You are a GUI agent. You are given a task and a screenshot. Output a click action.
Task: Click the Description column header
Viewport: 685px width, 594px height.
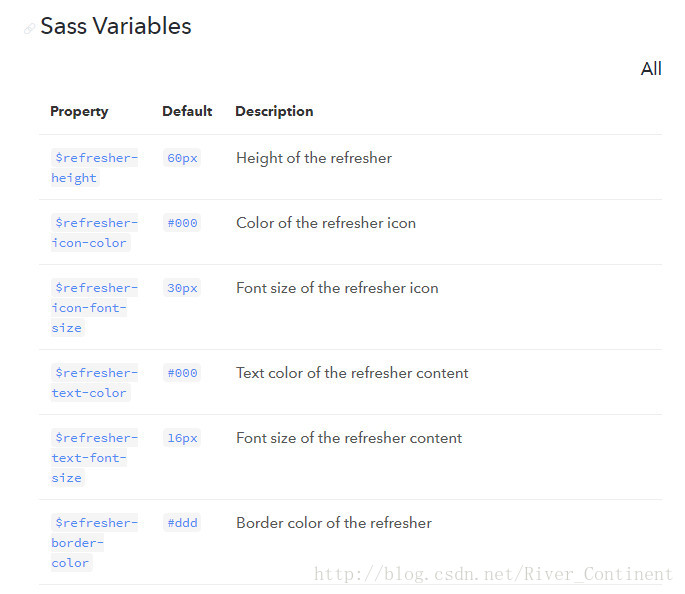274,111
